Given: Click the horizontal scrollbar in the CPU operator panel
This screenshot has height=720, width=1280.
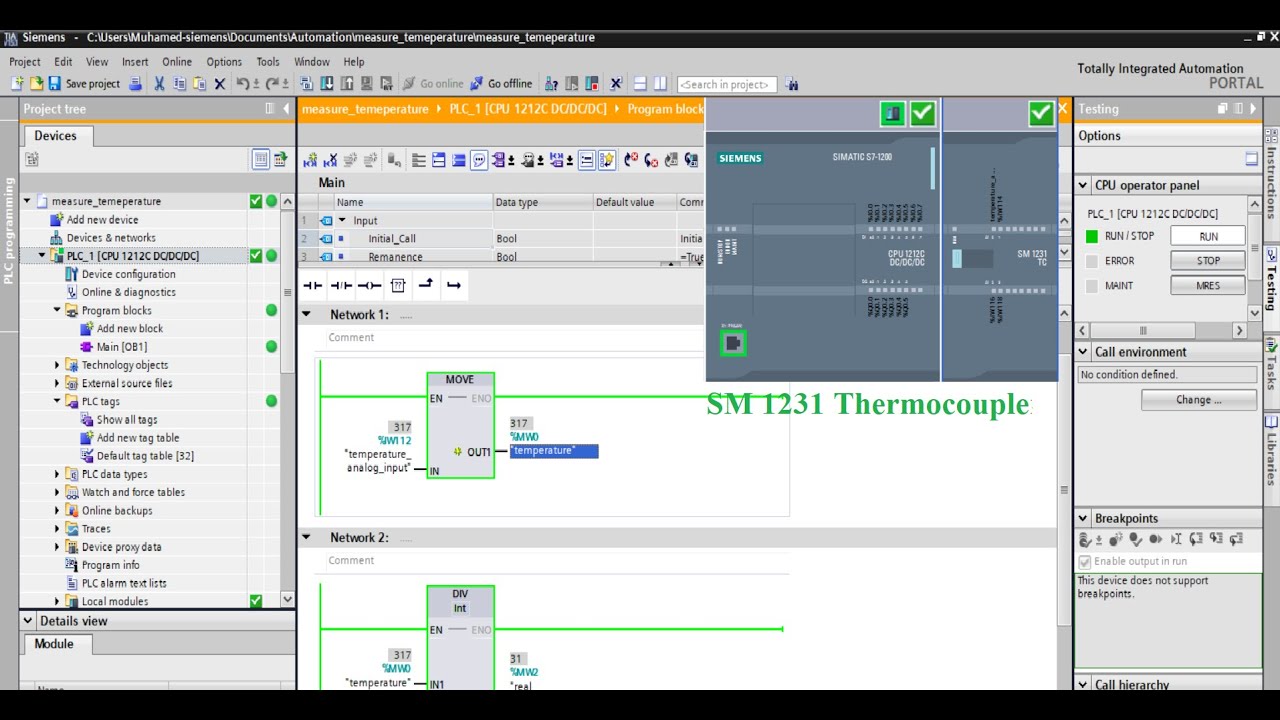Looking at the screenshot, I should tap(1161, 330).
